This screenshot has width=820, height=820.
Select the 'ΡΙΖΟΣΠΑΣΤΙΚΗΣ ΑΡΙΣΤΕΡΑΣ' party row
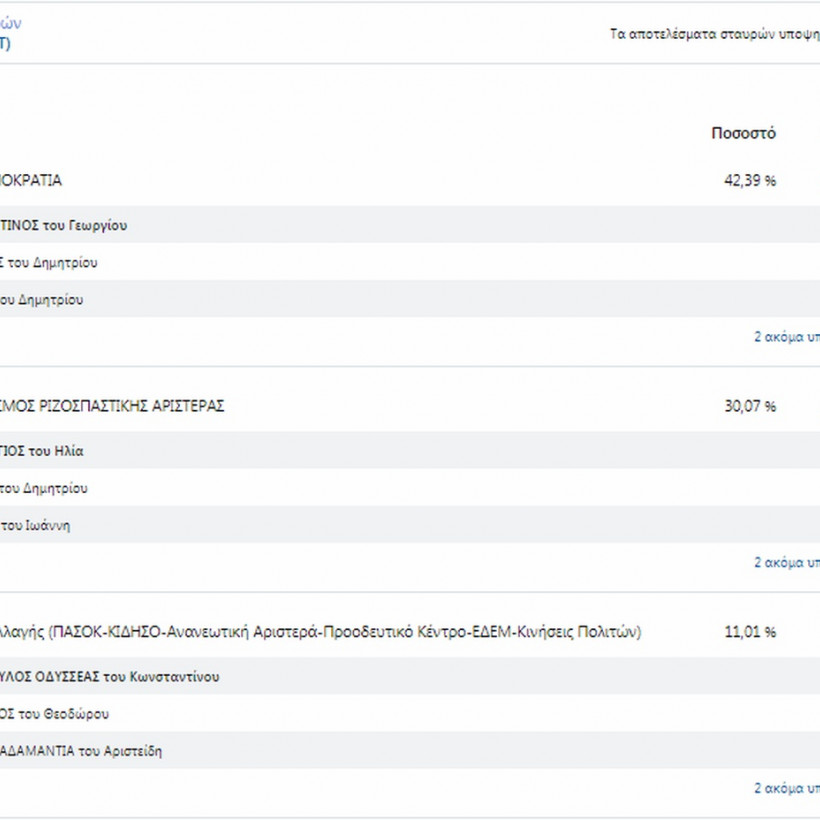112,406
